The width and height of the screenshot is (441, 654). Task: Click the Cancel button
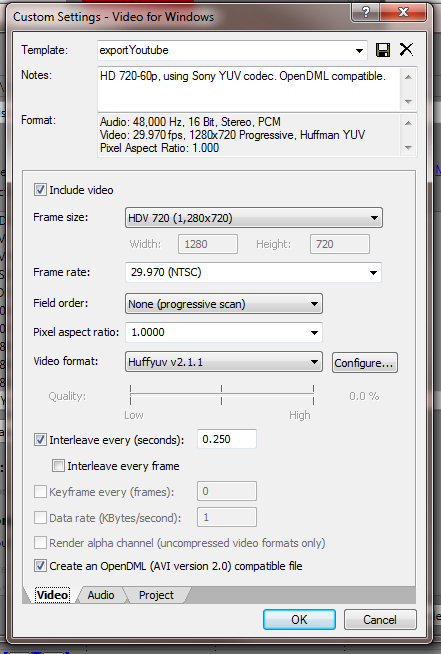click(380, 619)
